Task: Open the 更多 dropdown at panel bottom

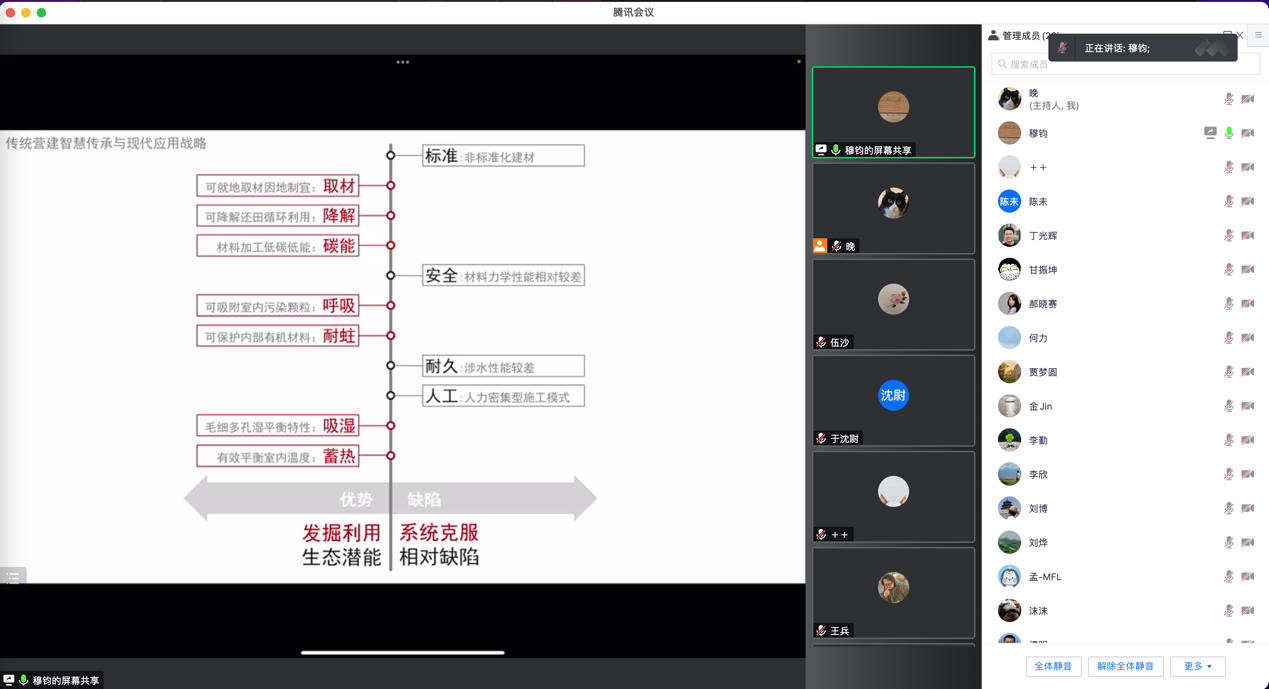Action: (x=1197, y=666)
